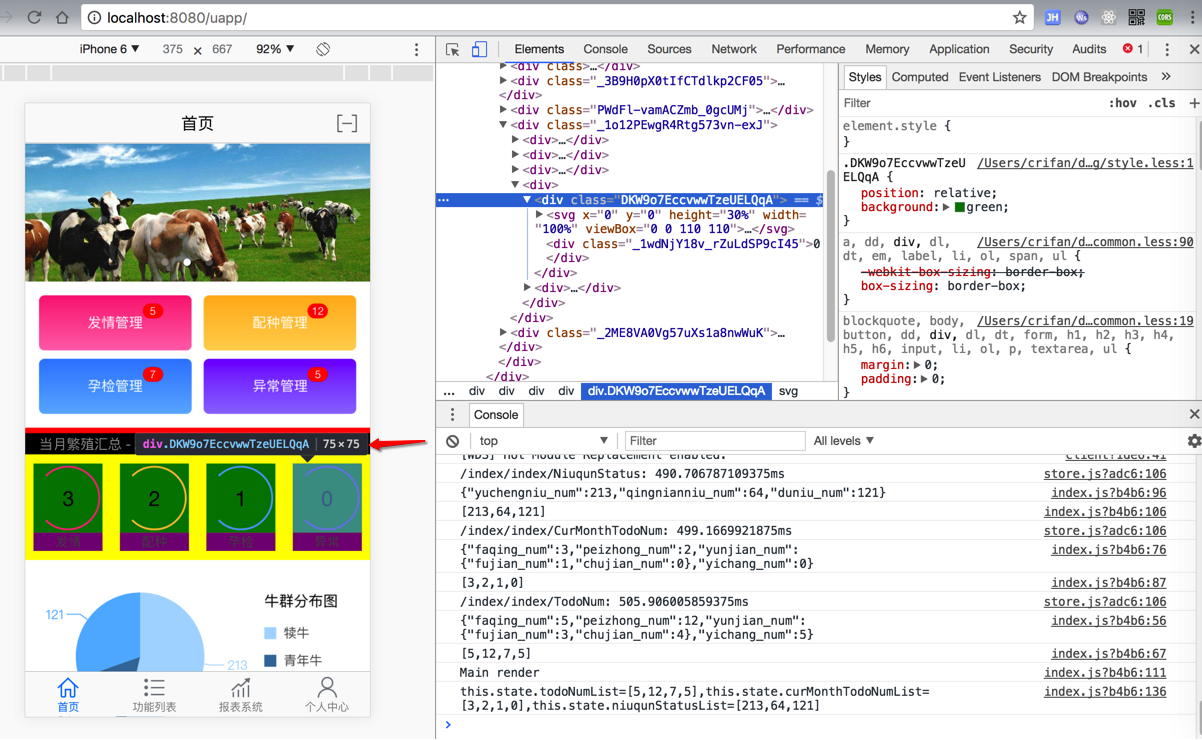Toggle the .cls class editor
This screenshot has width=1202, height=740.
pyautogui.click(x=1161, y=103)
